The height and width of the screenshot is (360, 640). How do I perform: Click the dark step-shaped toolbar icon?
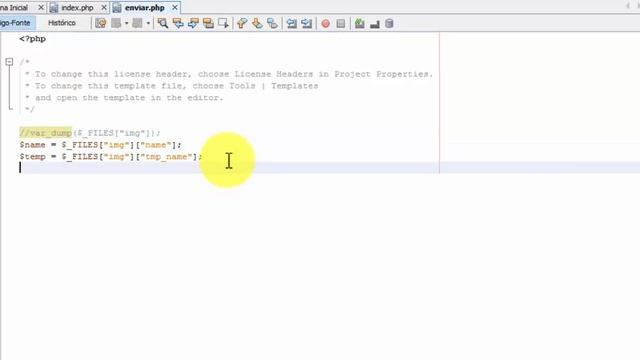point(375,24)
